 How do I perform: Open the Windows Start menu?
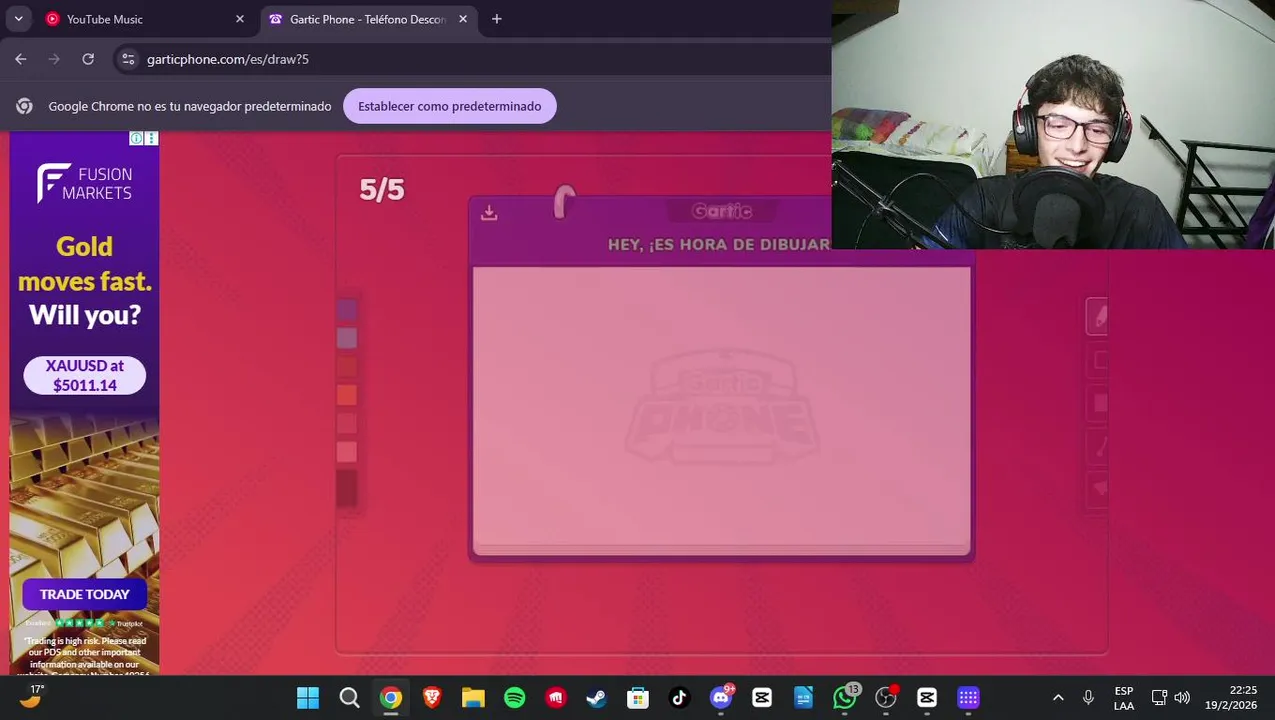pos(308,698)
